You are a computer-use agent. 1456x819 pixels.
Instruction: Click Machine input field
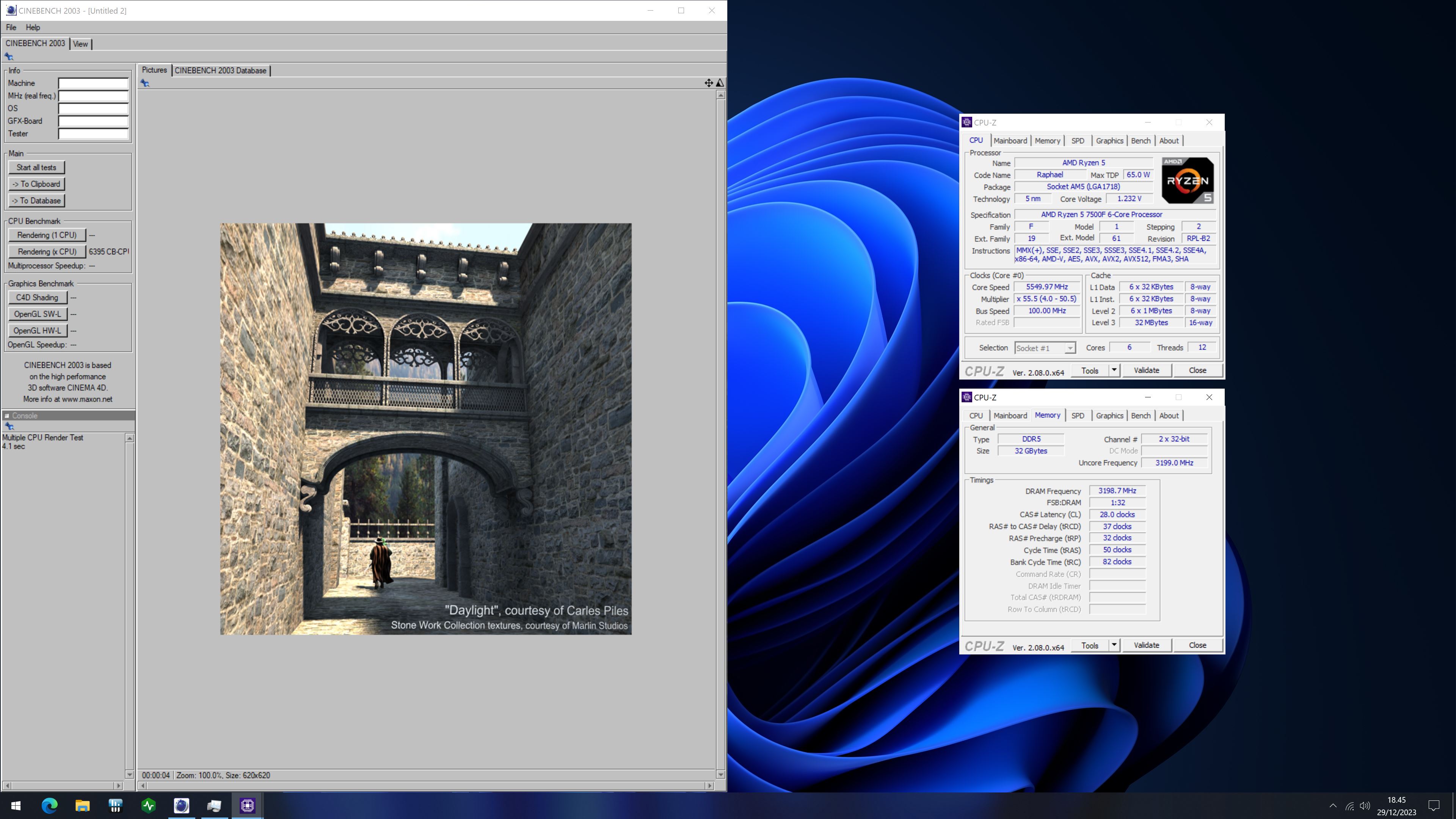pos(94,84)
